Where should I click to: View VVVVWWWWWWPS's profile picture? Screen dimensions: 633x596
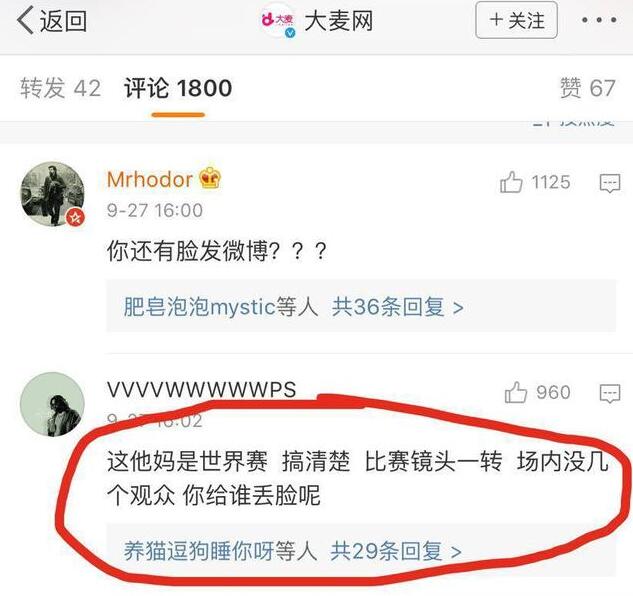(52, 404)
